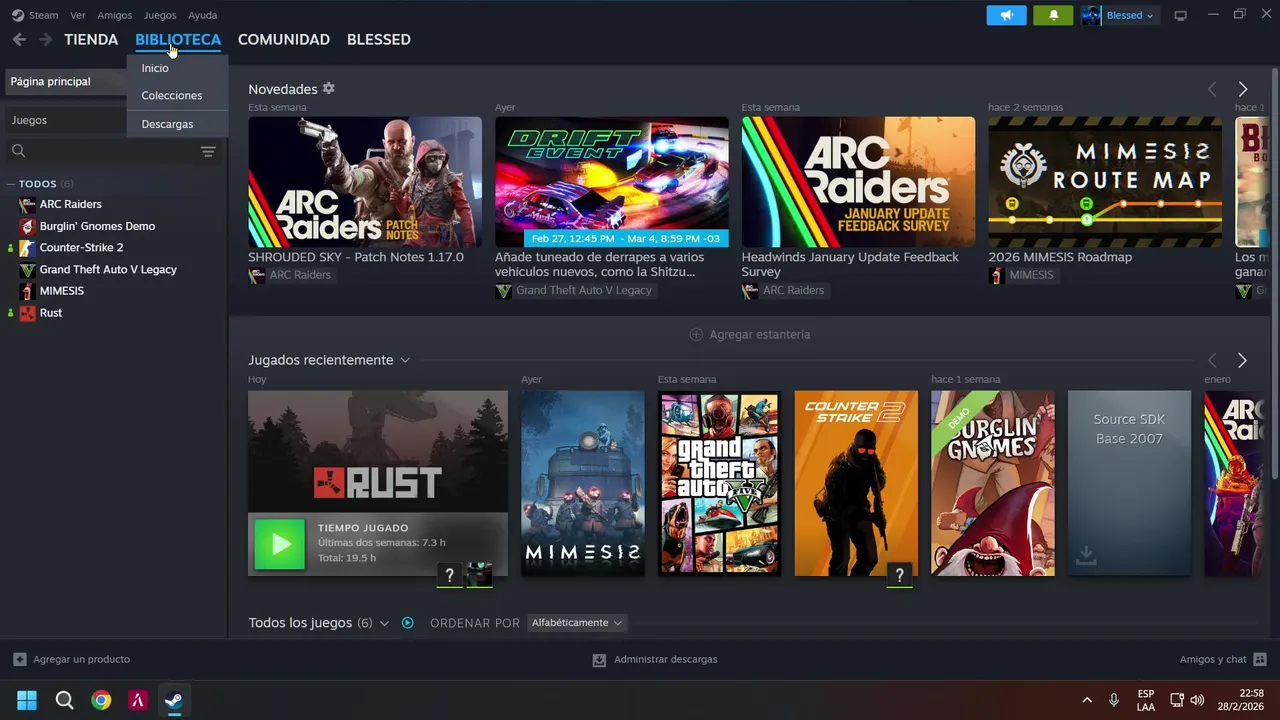Click the back navigation arrow
The height and width of the screenshot is (720, 1280).
pyautogui.click(x=19, y=39)
